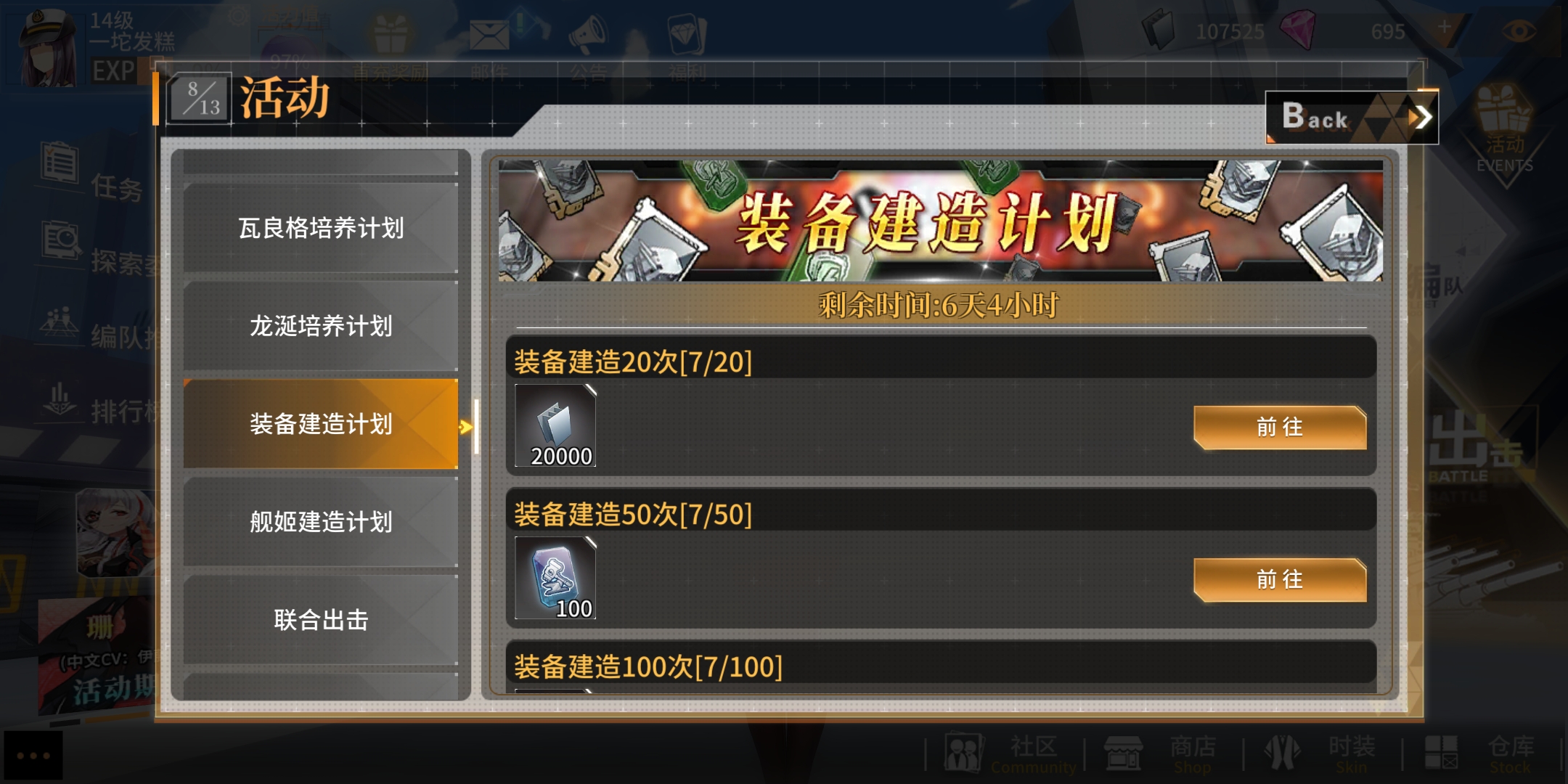
Task: Click the Back button
Action: [x=1352, y=117]
